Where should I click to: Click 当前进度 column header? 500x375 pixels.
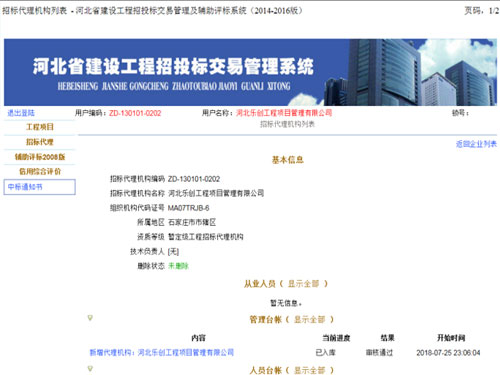(x=336, y=338)
